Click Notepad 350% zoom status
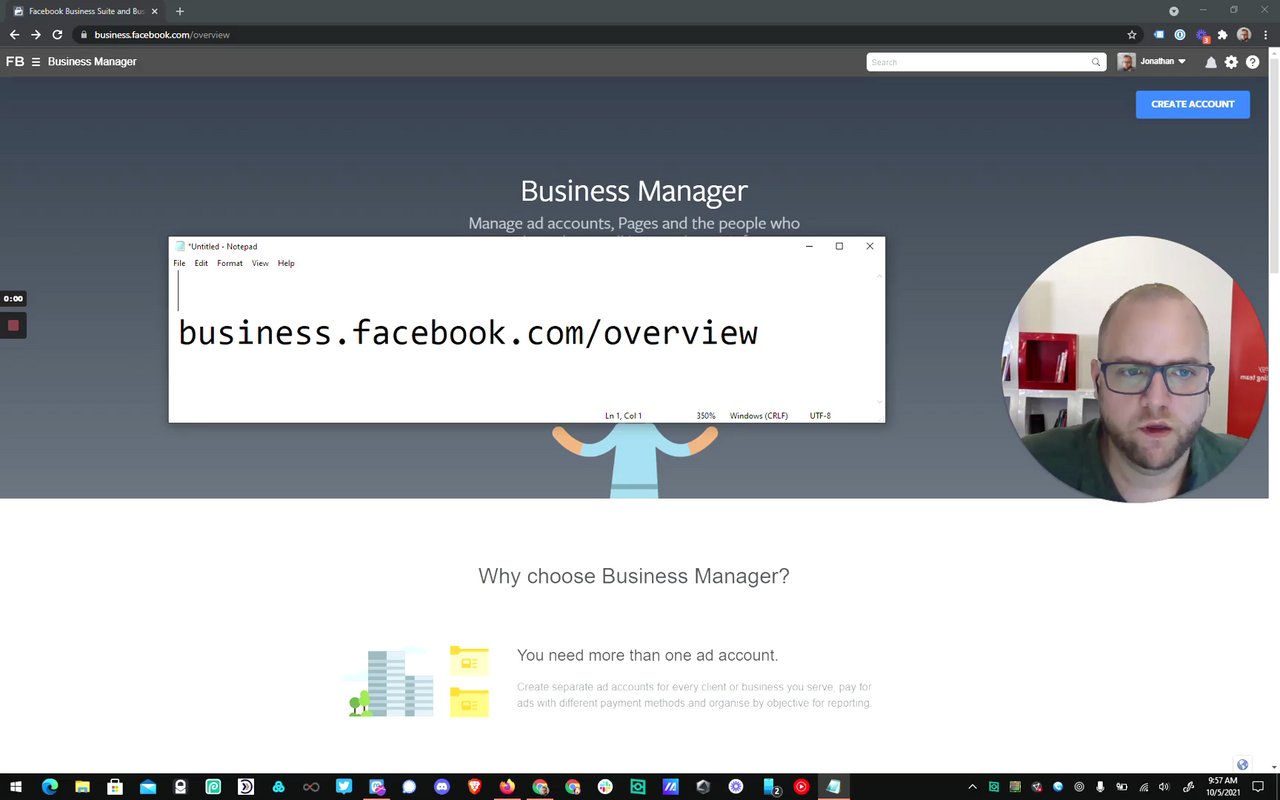 pyautogui.click(x=706, y=416)
